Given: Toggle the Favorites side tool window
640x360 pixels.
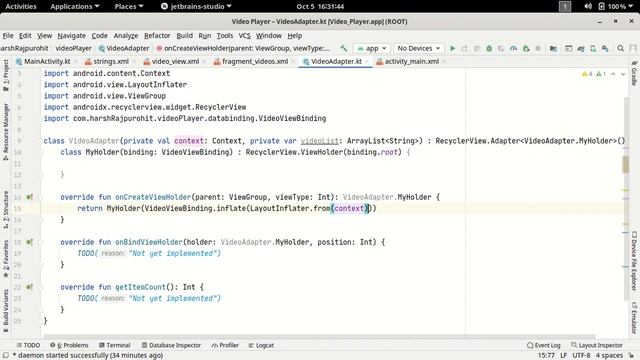Looking at the screenshot, I should 6,259.
